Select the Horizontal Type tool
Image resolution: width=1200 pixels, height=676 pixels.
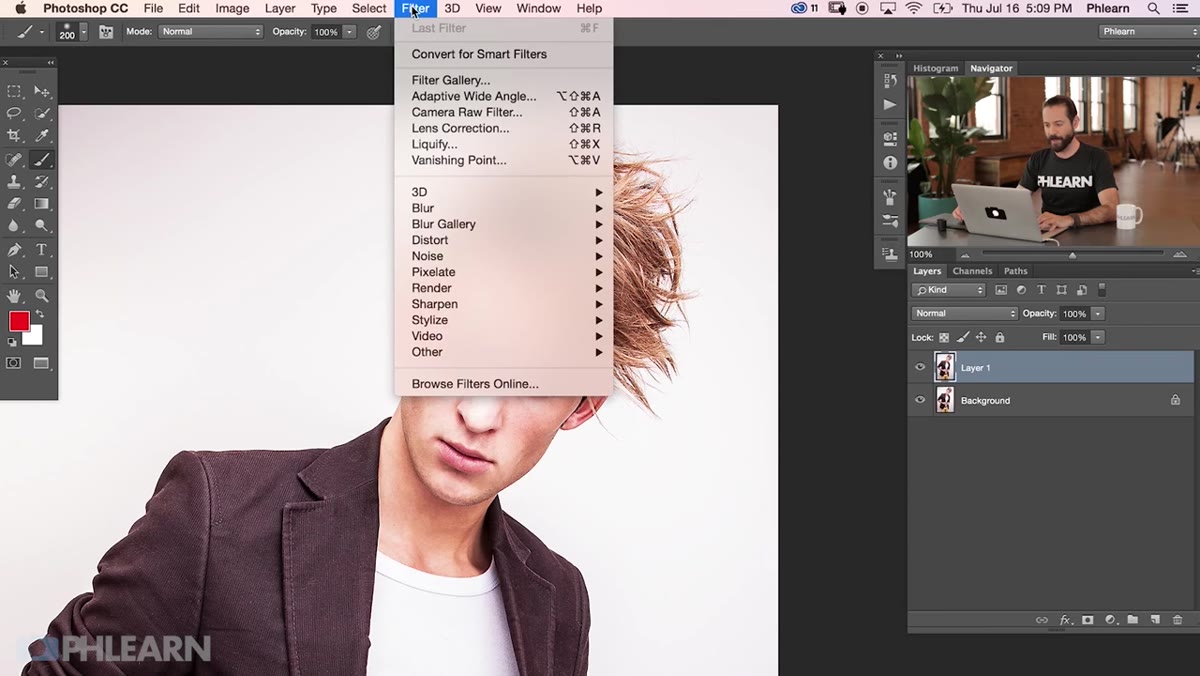tap(42, 250)
